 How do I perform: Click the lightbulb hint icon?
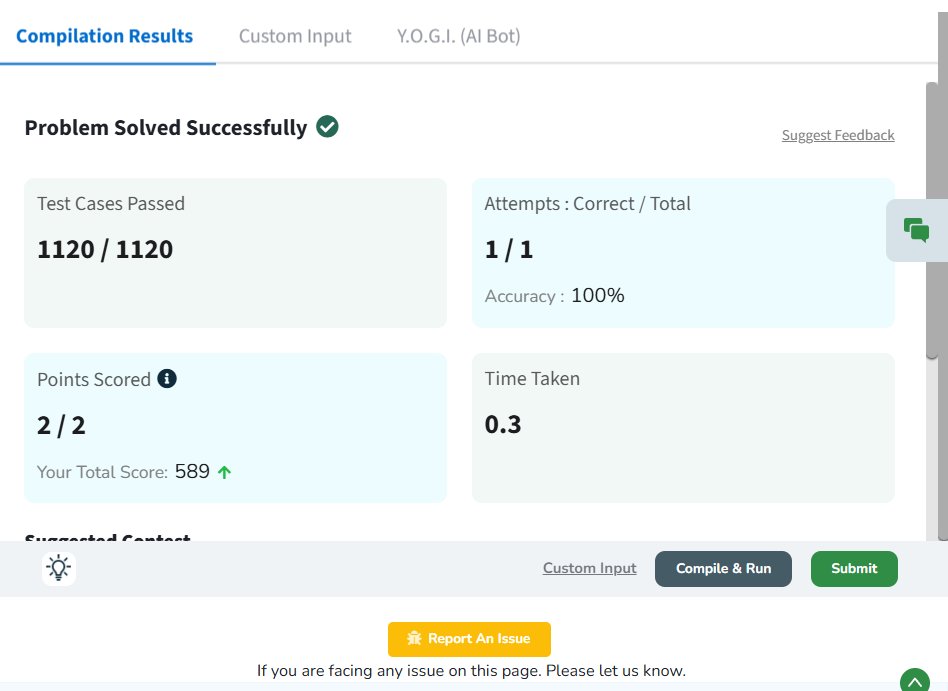tap(59, 568)
